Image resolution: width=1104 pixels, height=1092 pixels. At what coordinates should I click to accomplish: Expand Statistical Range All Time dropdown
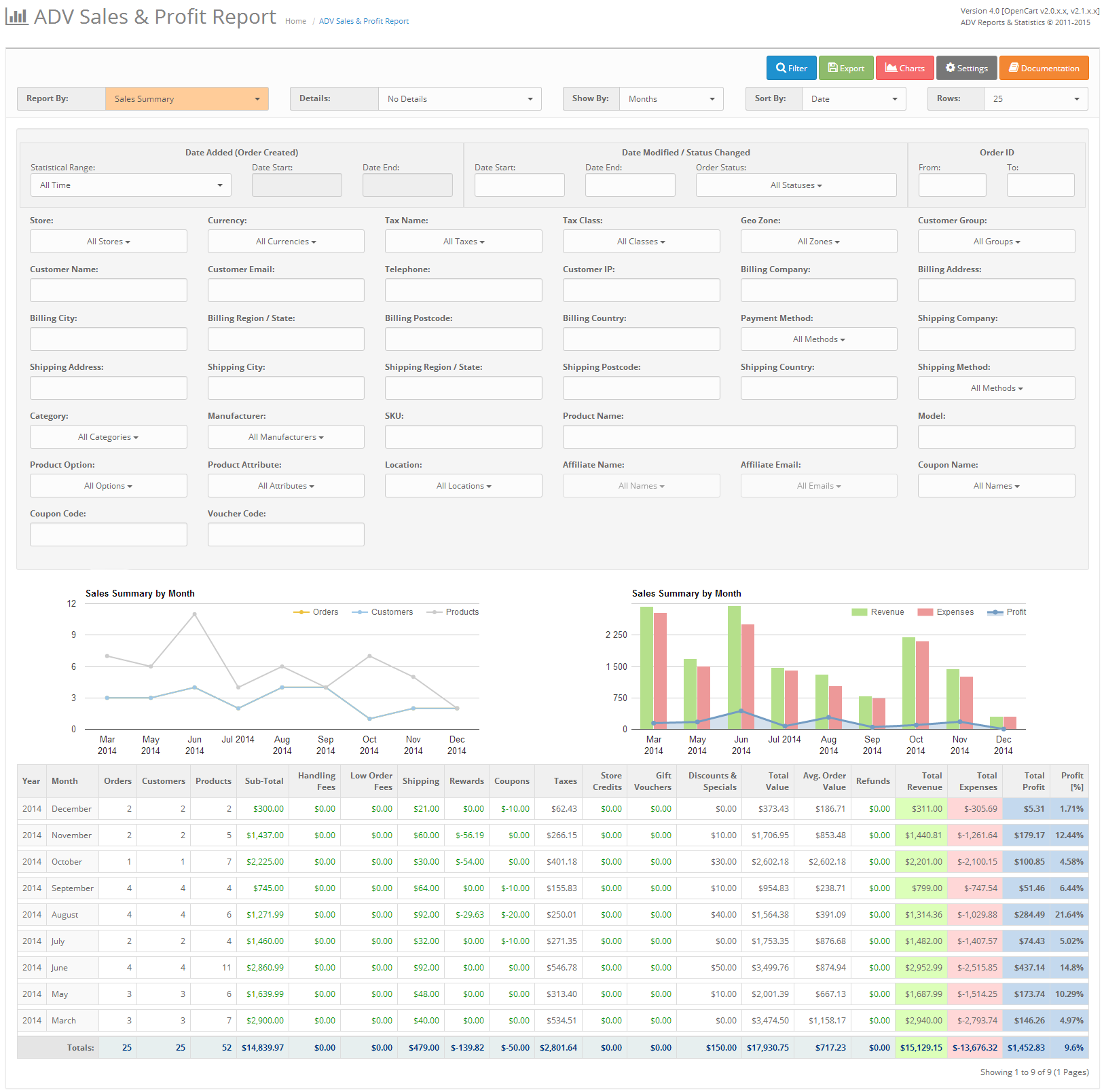[131, 185]
